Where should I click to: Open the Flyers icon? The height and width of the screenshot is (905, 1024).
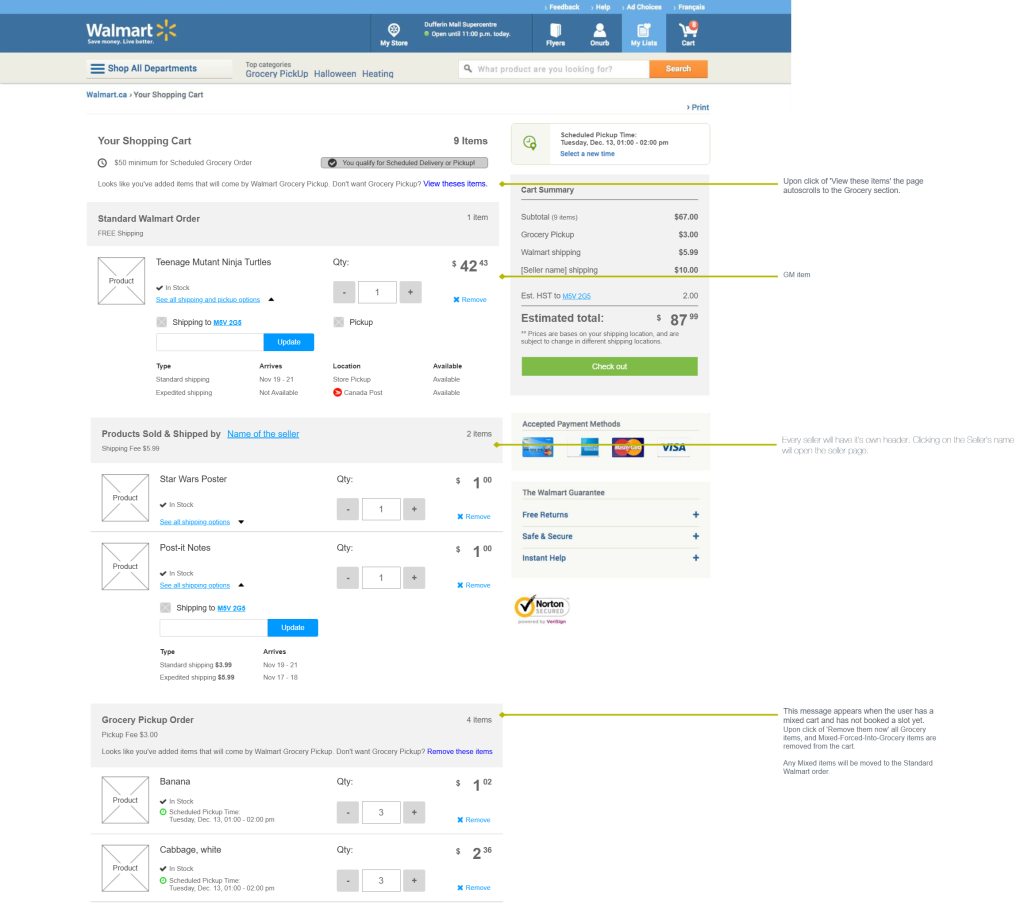(555, 34)
